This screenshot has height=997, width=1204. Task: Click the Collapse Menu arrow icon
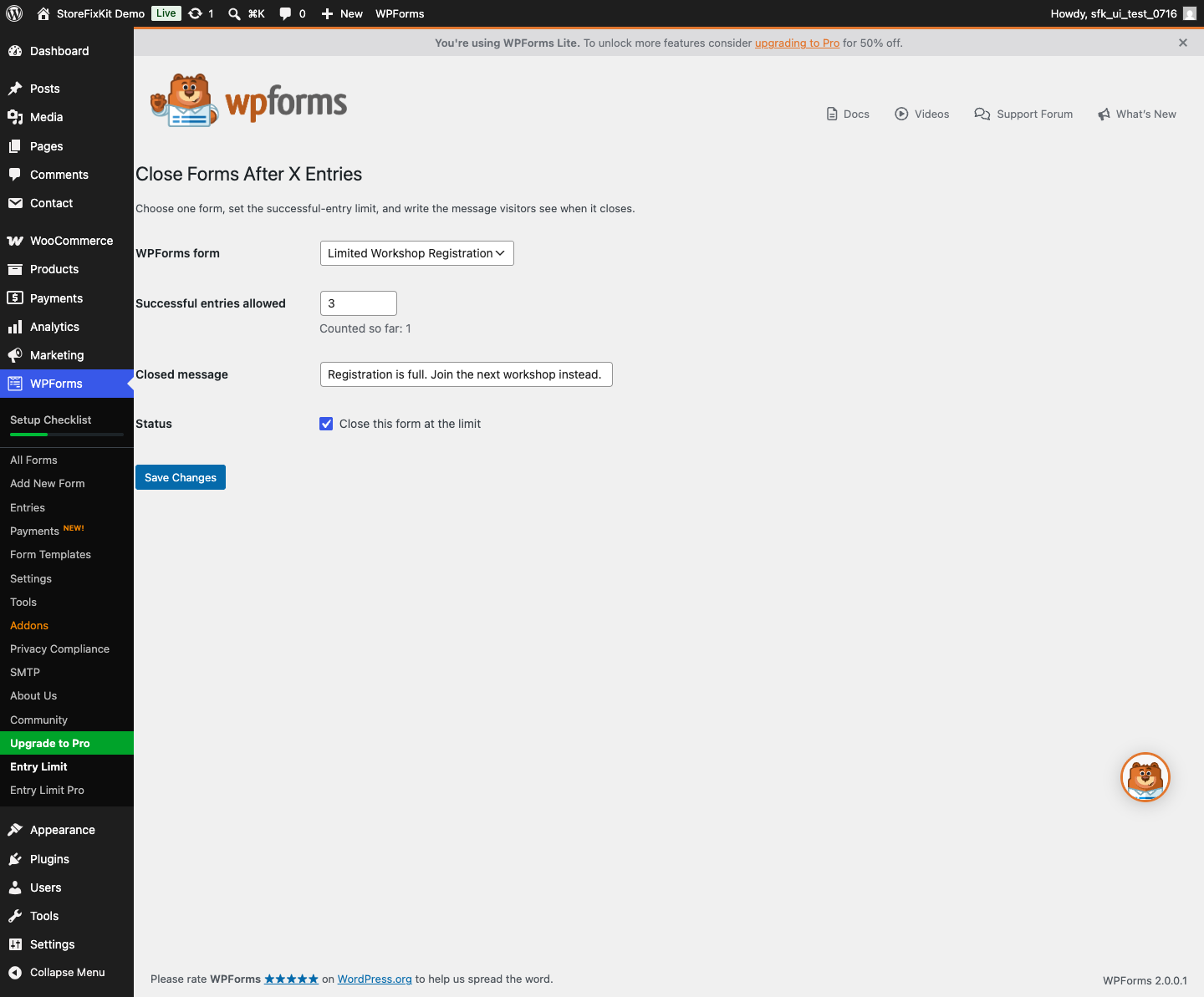[15, 972]
